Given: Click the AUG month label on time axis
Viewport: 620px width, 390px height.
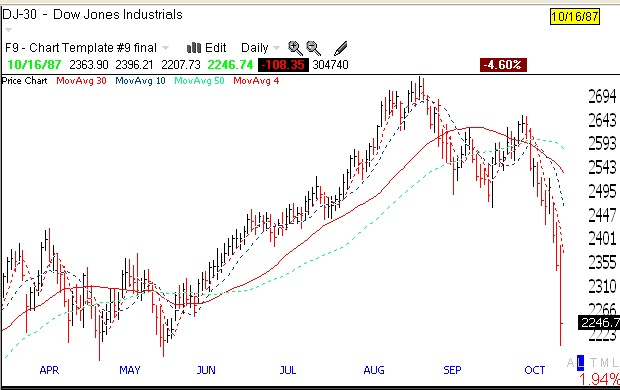Looking at the screenshot, I should click(x=374, y=370).
